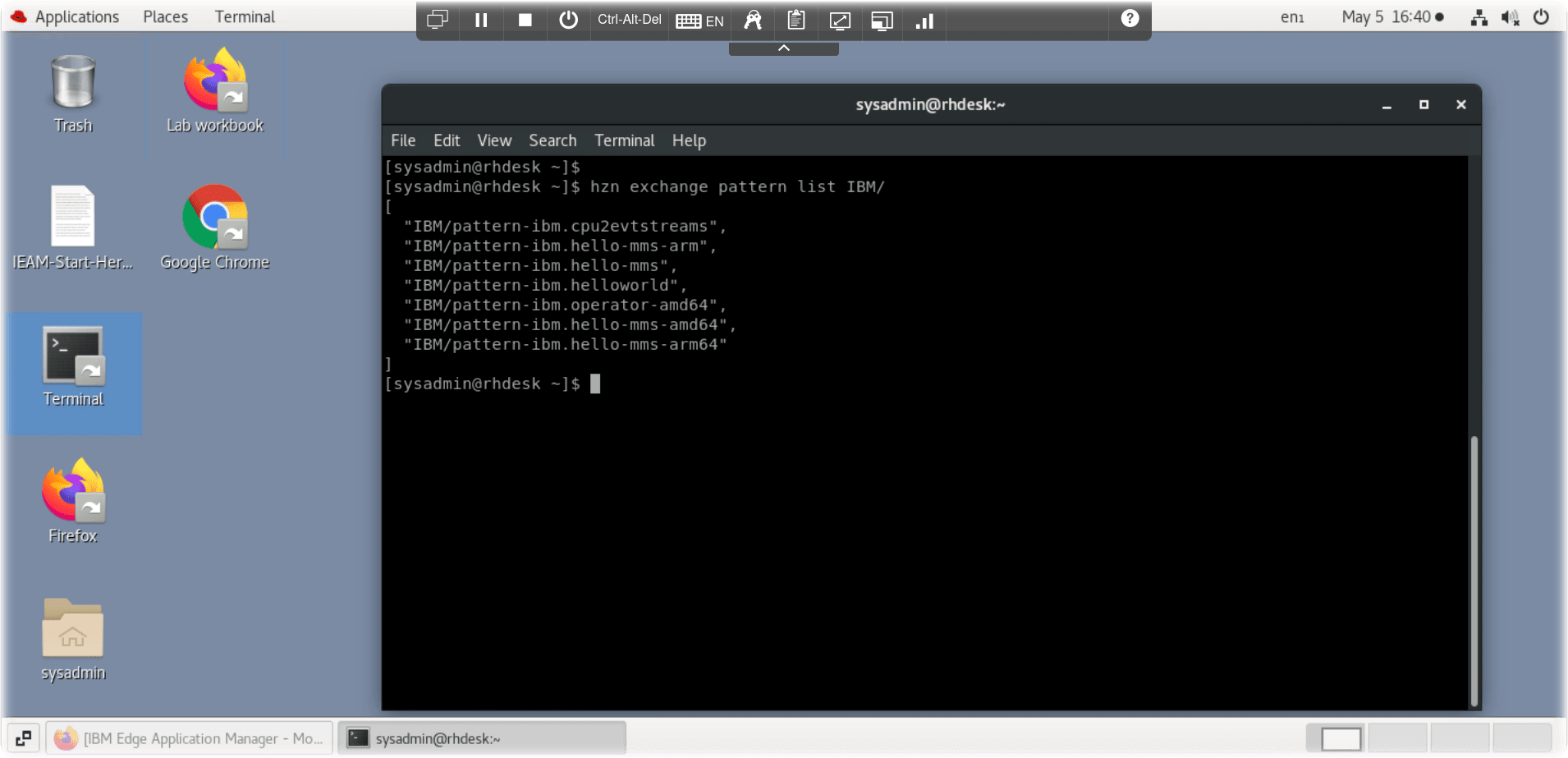Open the Places menu
The height and width of the screenshot is (758, 1568).
tap(166, 16)
